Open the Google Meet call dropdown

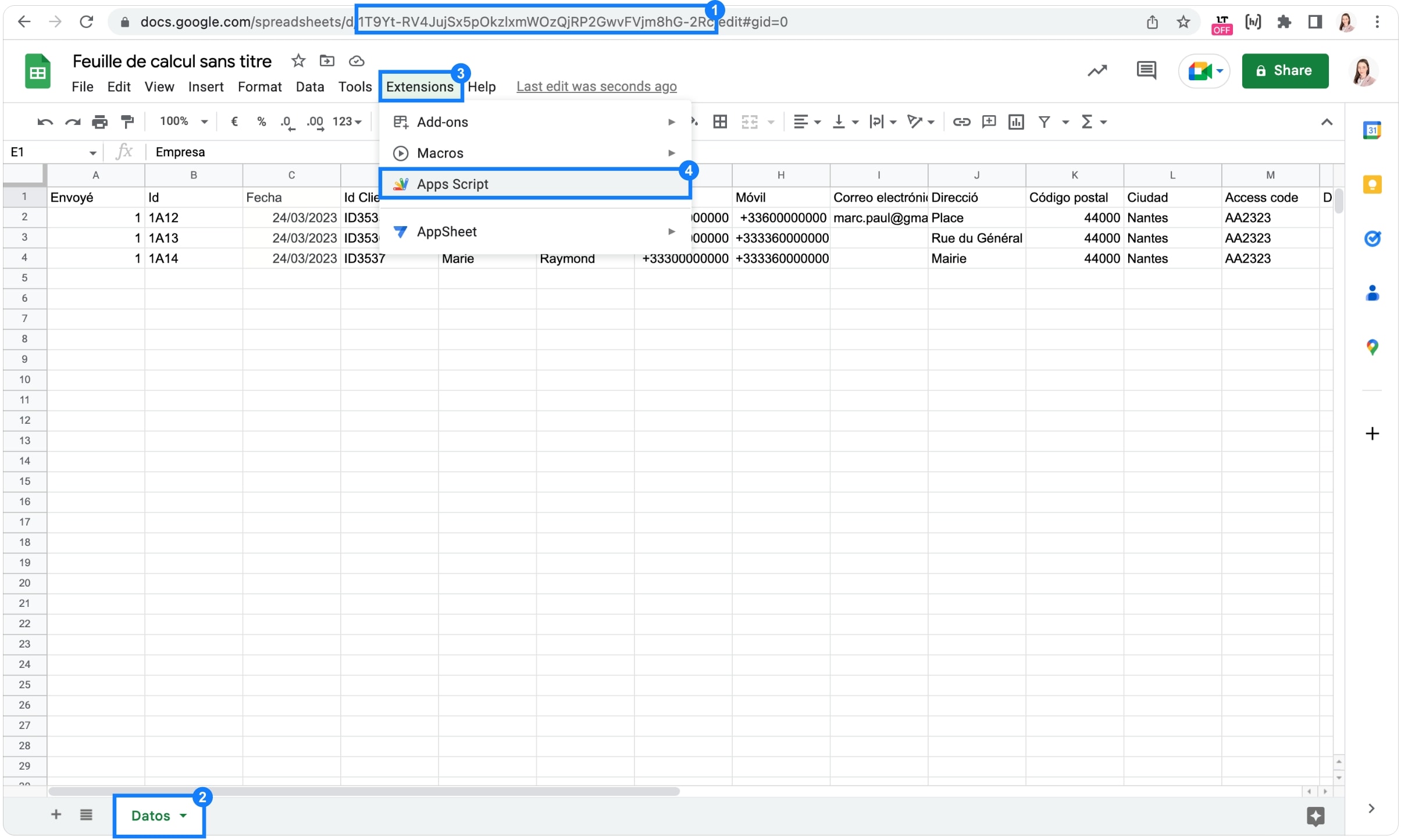1220,71
